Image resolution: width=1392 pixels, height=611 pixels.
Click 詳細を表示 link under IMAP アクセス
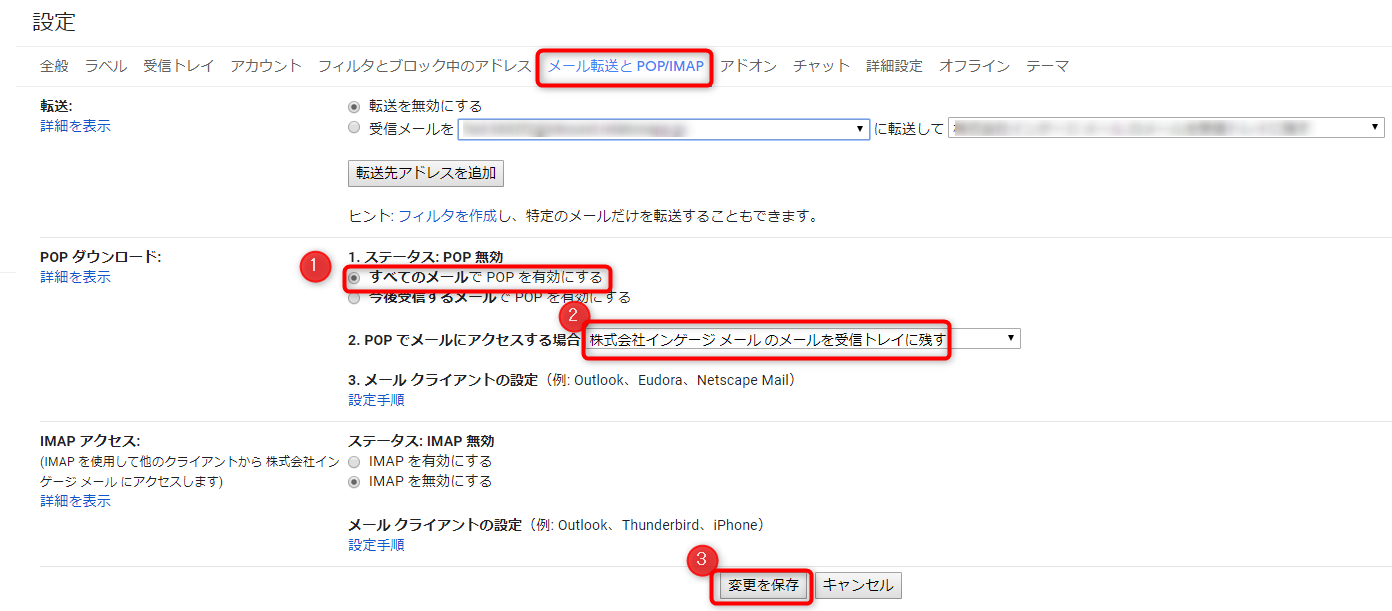(75, 501)
